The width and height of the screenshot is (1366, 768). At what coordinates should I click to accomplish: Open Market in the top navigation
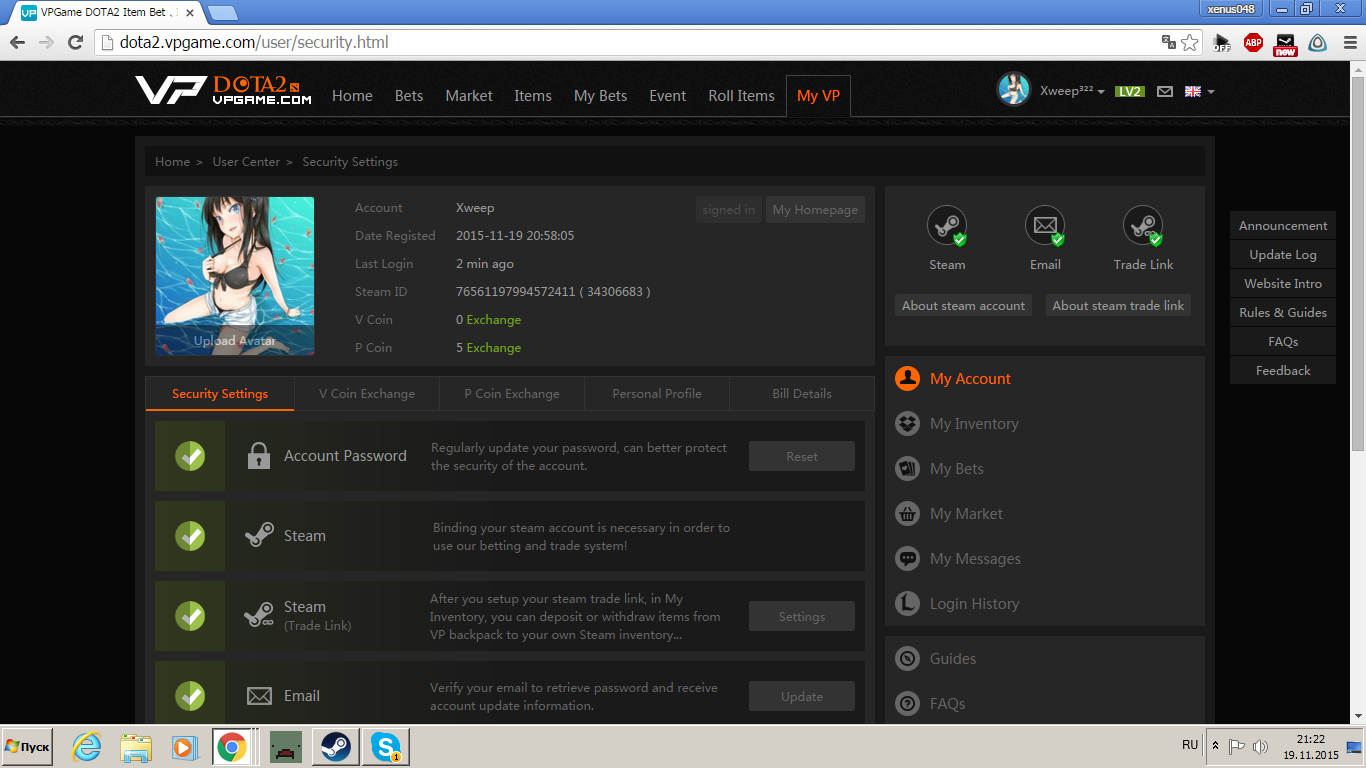click(x=469, y=96)
